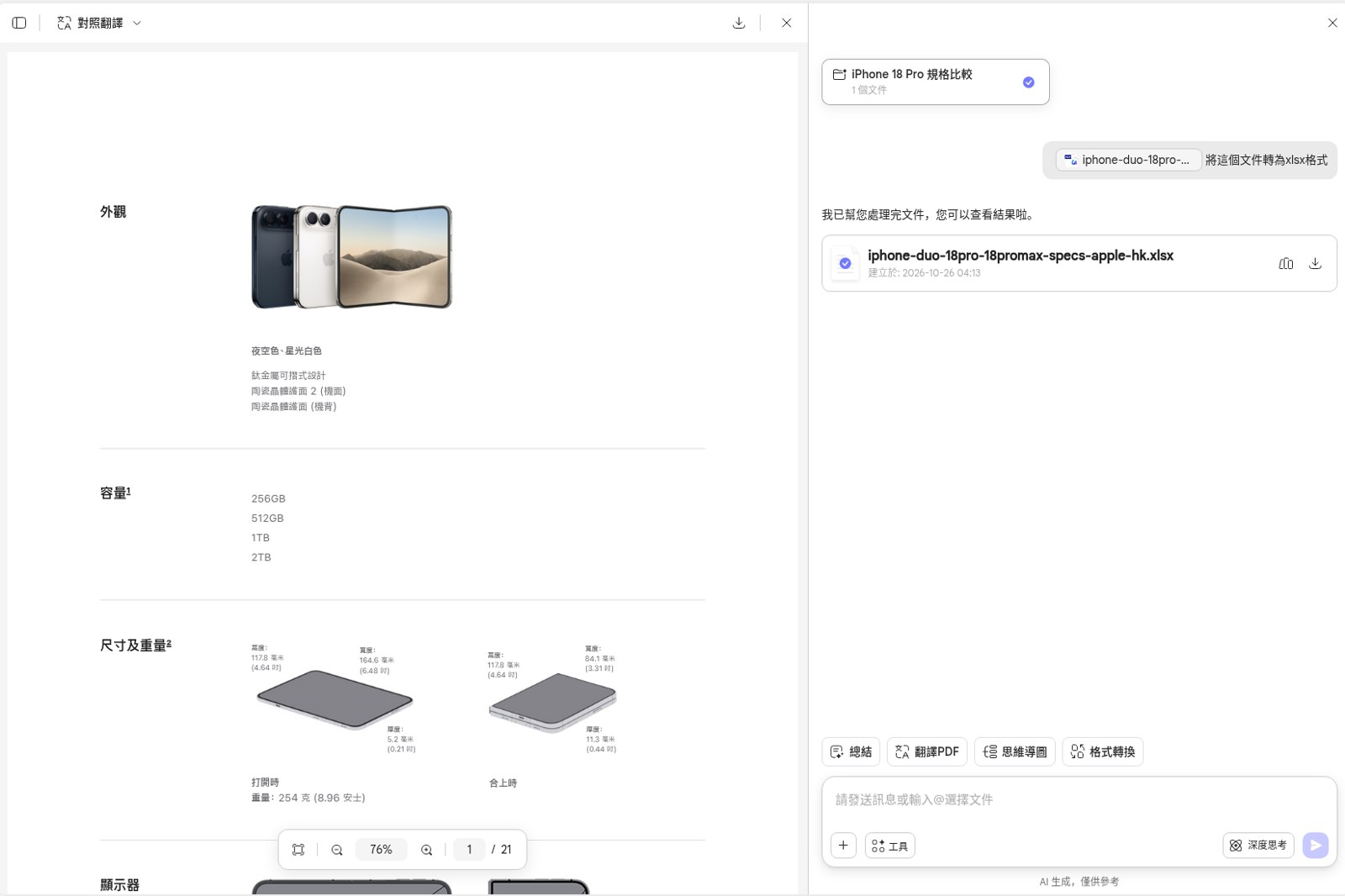Select the 重量: 254 克 weight text
This screenshot has height=896, width=1345.
309,798
